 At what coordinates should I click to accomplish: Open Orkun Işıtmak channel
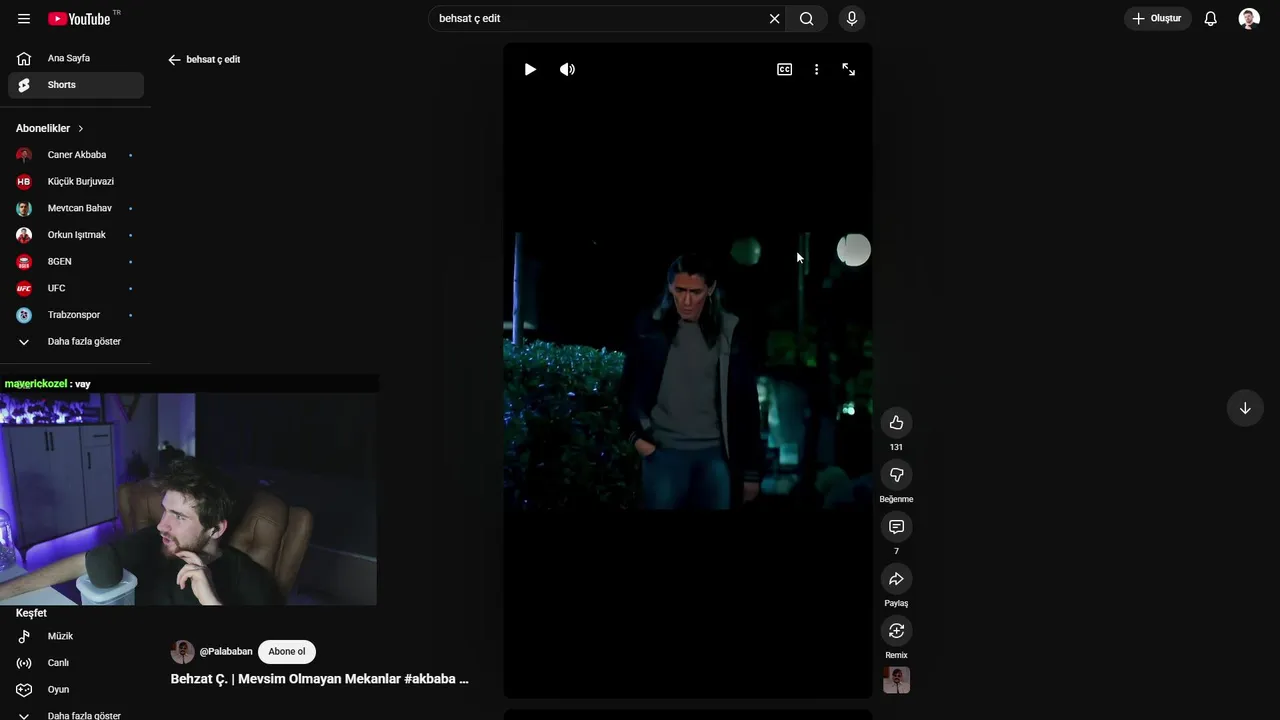click(76, 235)
